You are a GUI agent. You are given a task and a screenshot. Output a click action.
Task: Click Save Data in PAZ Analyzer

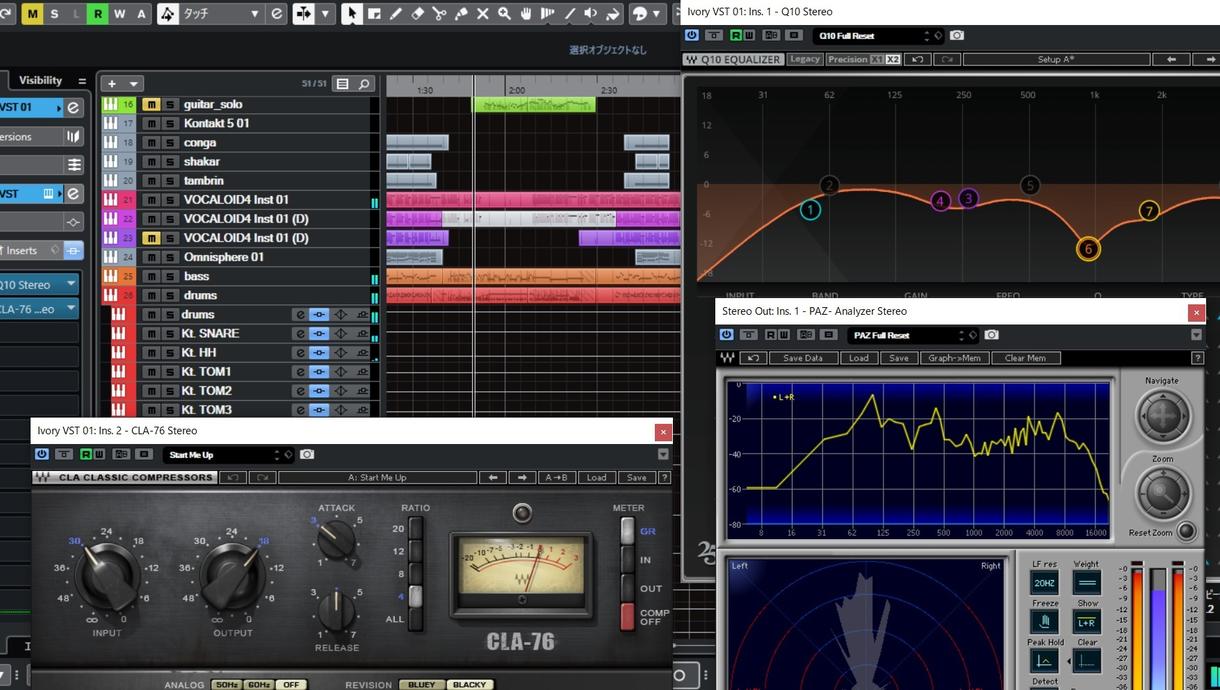point(802,358)
